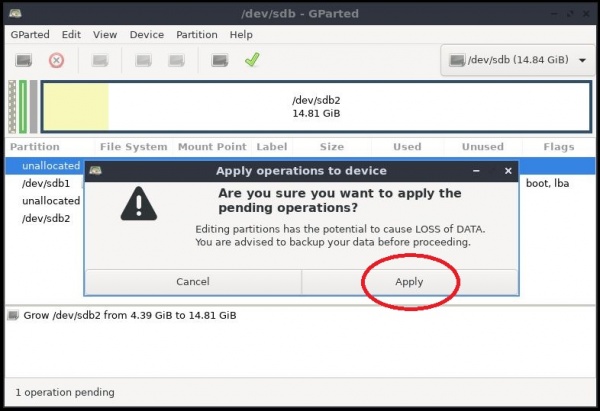The height and width of the screenshot is (411, 600).
Task: Click the Undo last operation toolbar icon
Action: (219, 61)
